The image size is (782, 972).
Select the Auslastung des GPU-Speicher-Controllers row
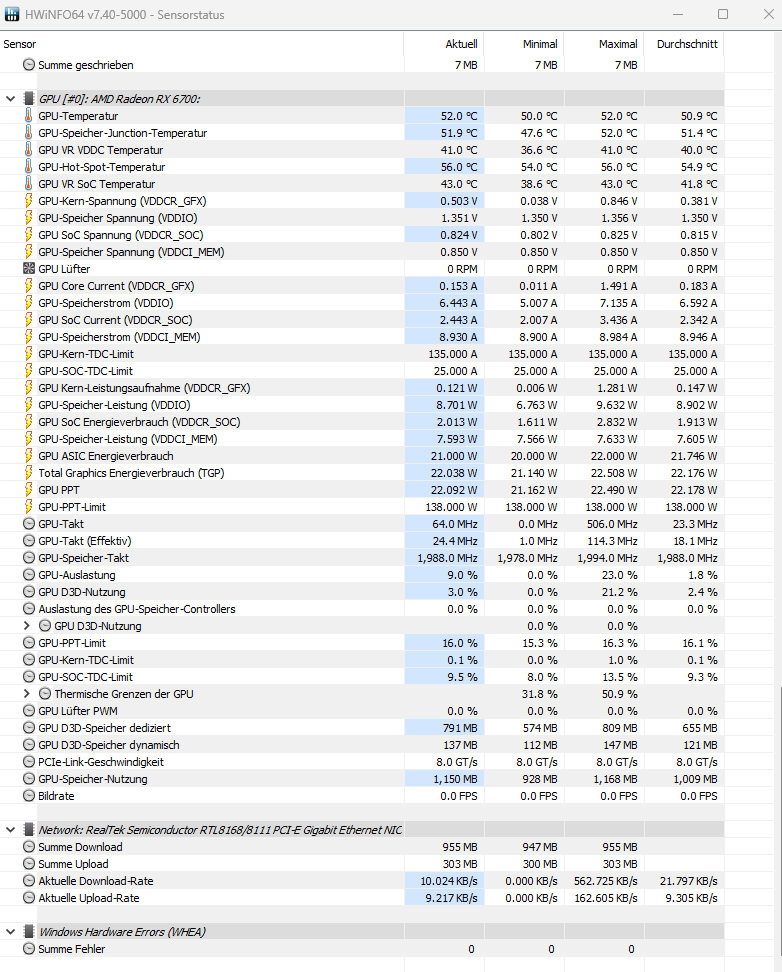click(362, 609)
